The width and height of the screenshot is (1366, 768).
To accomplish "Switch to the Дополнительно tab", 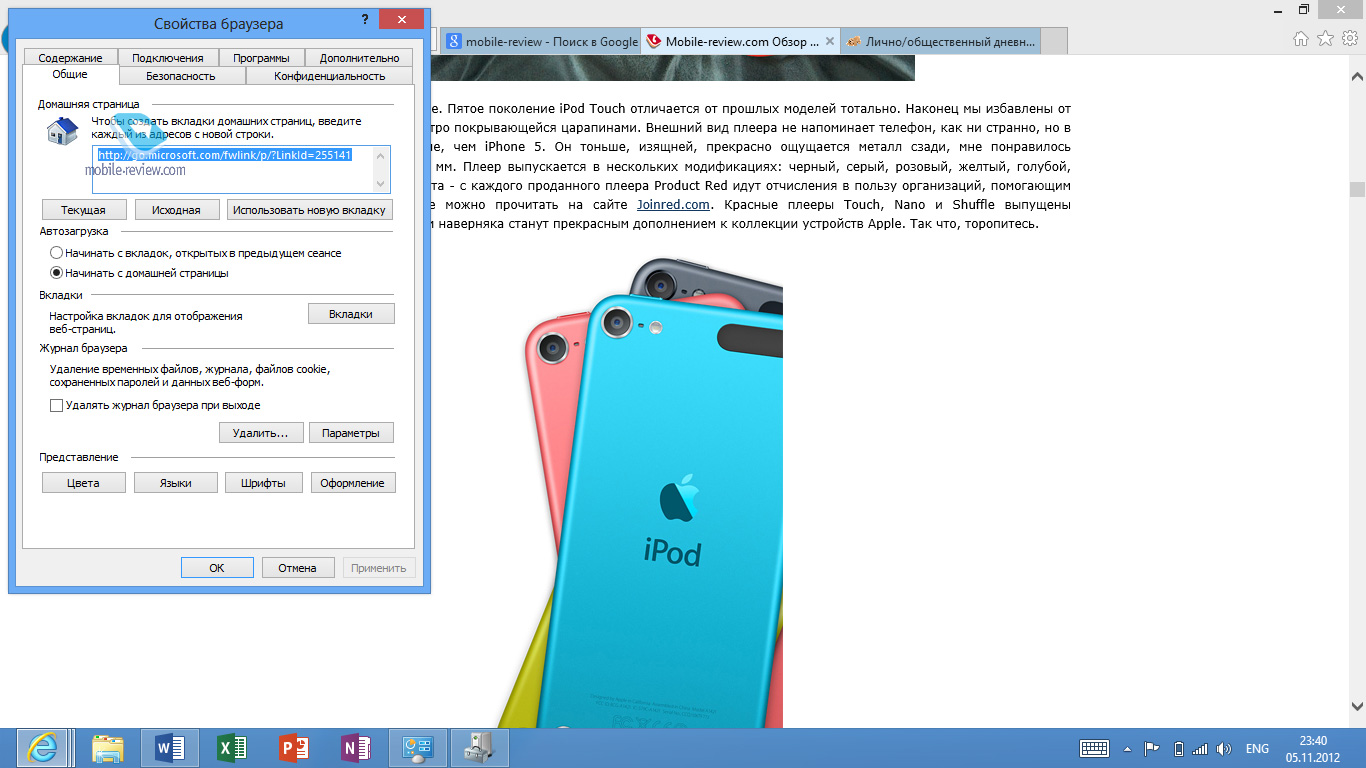I will point(360,58).
